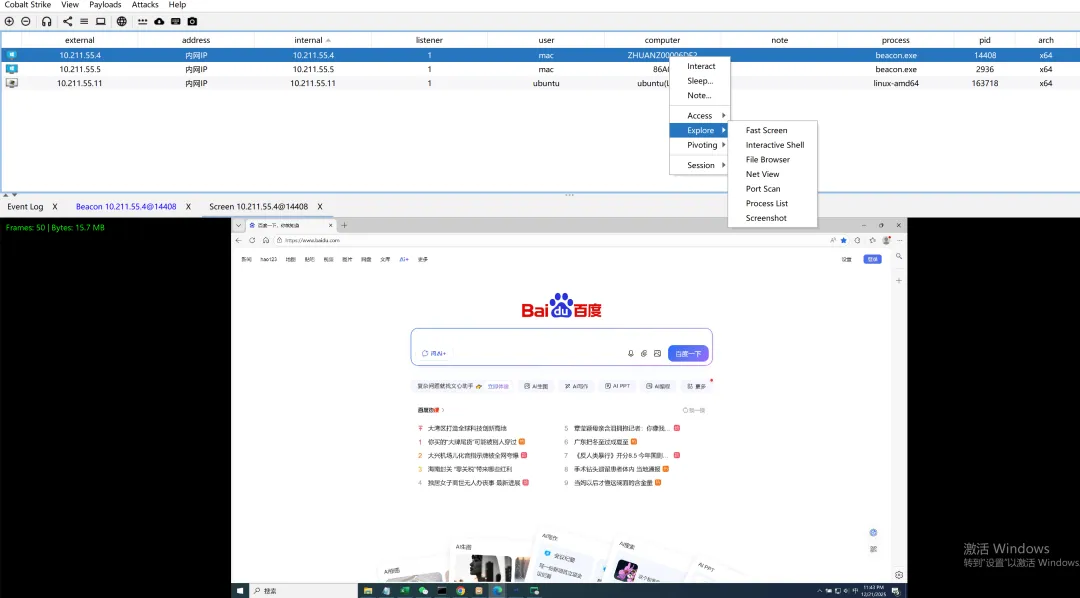Open Credentials (dotted line icon)
This screenshot has height=598, width=1080.
tap(143, 21)
